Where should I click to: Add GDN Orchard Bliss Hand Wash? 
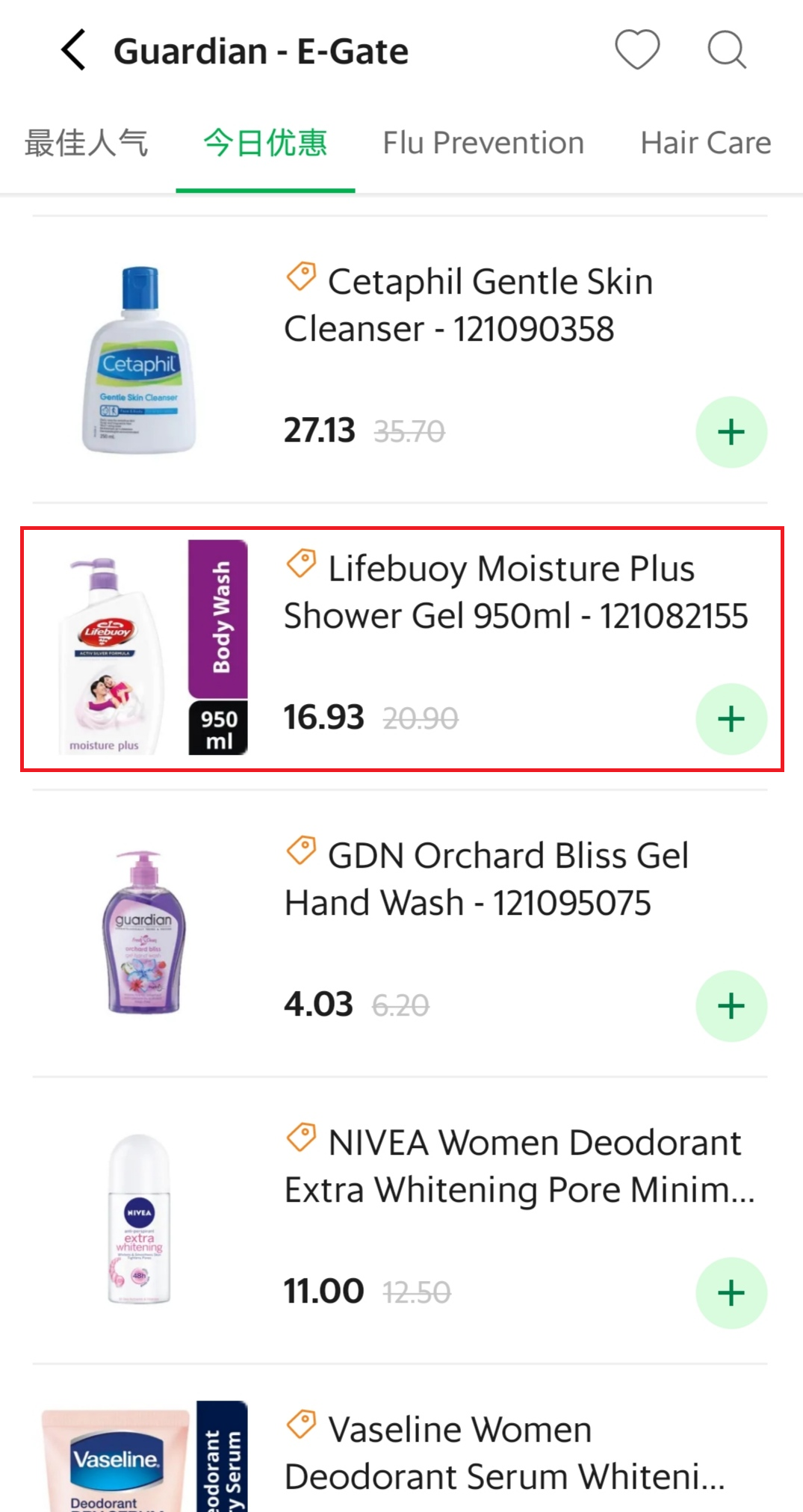point(731,1006)
